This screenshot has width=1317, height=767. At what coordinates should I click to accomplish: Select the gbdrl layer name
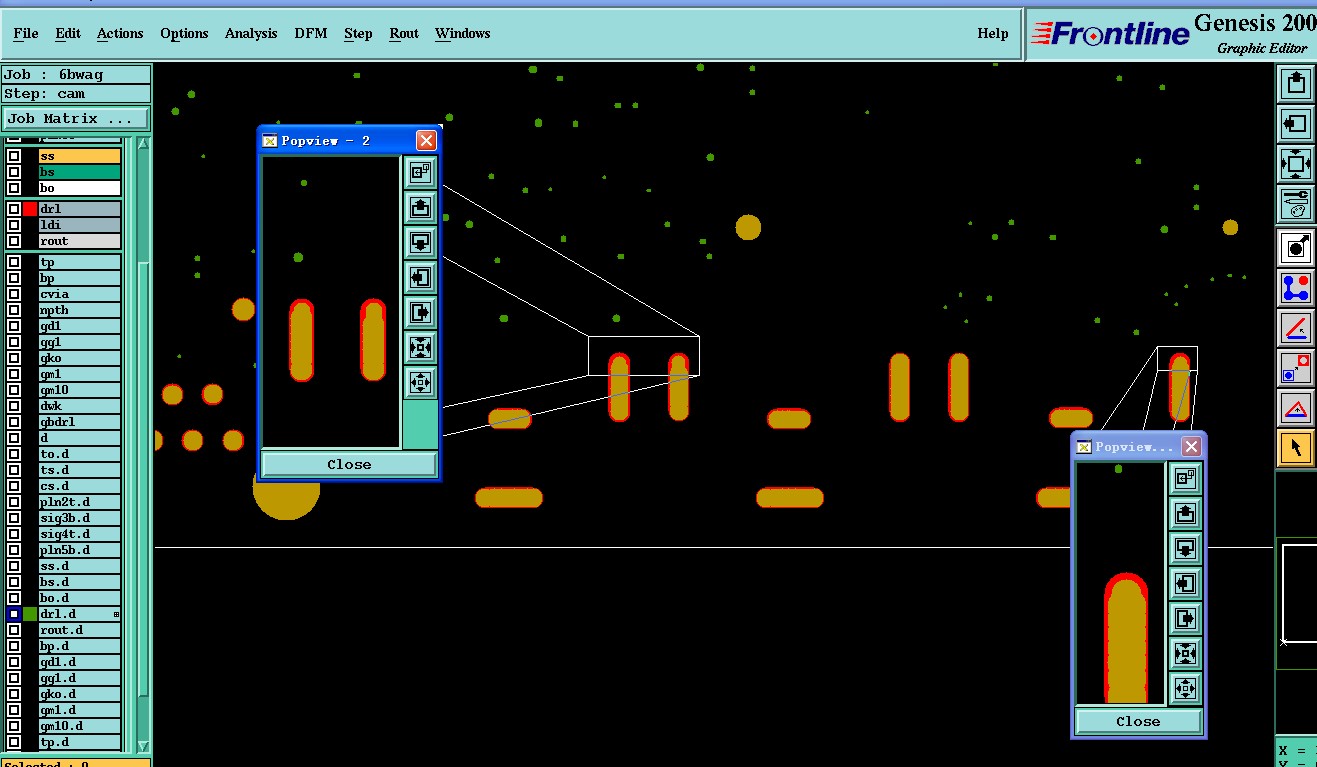pyautogui.click(x=80, y=422)
